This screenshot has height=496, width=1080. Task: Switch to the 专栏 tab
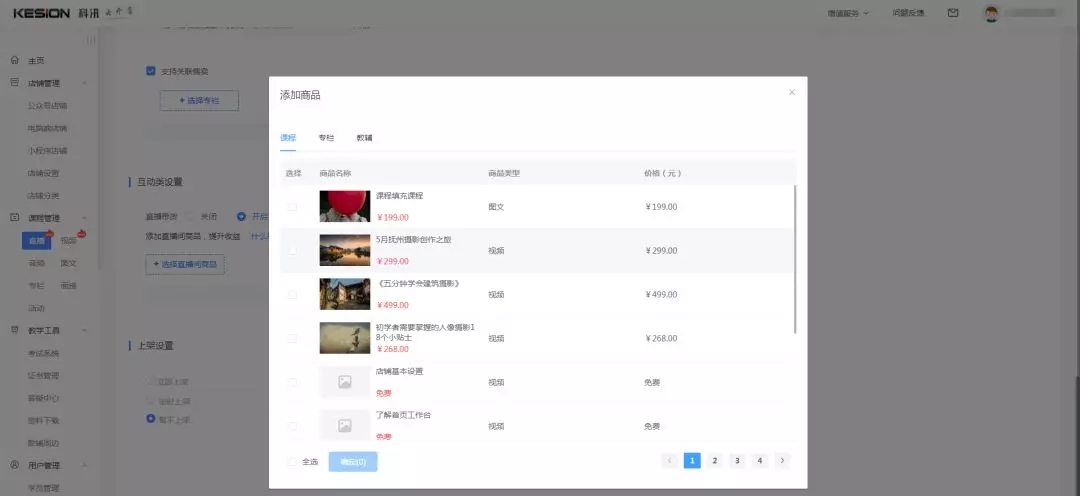[326, 138]
